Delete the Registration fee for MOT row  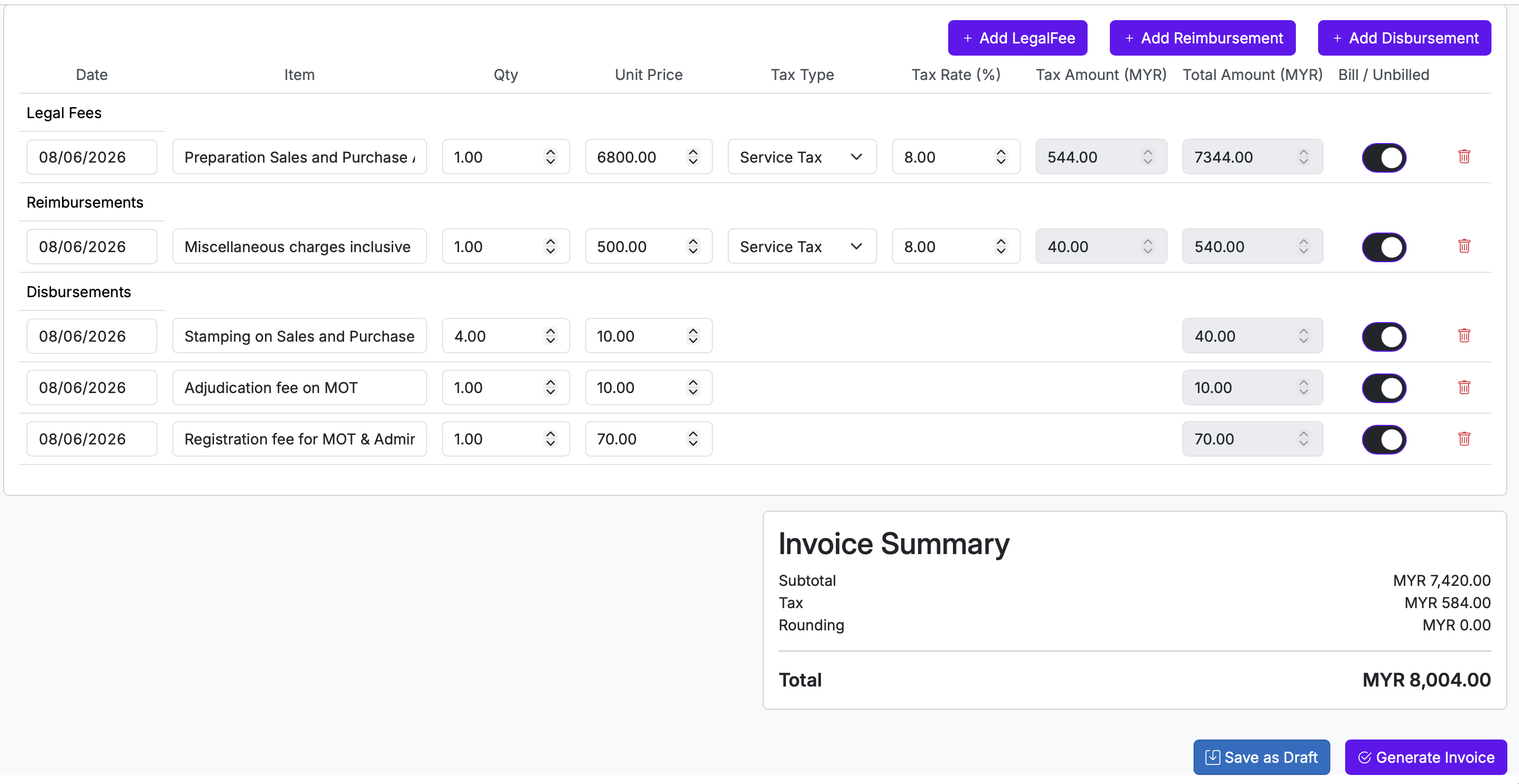(x=1463, y=439)
